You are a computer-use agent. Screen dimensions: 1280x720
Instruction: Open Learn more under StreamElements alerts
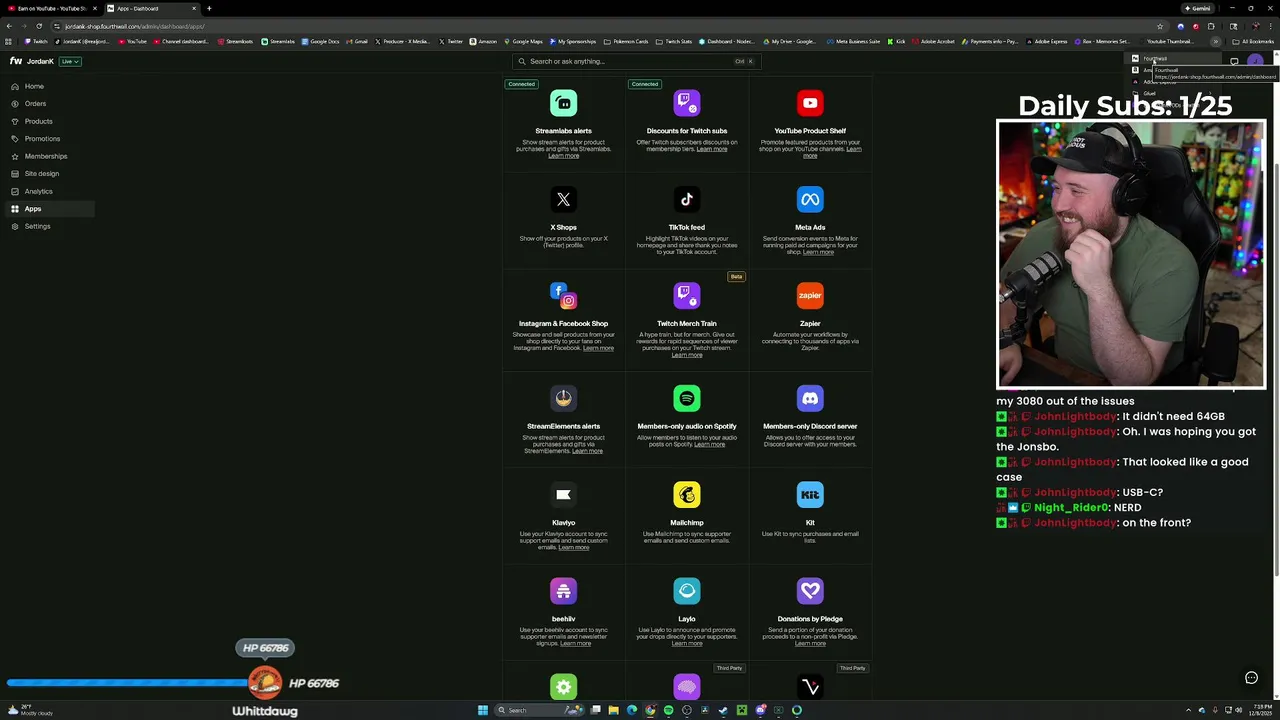[x=587, y=451]
